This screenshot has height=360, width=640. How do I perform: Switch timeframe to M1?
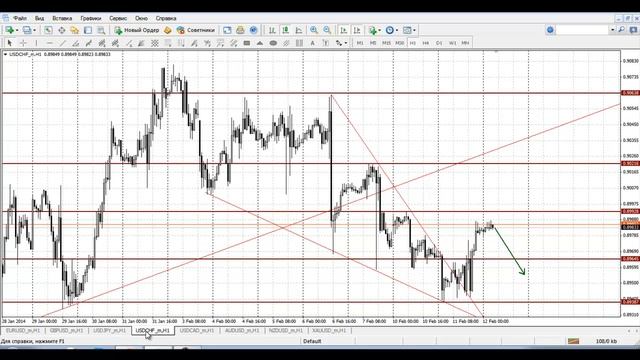360,43
